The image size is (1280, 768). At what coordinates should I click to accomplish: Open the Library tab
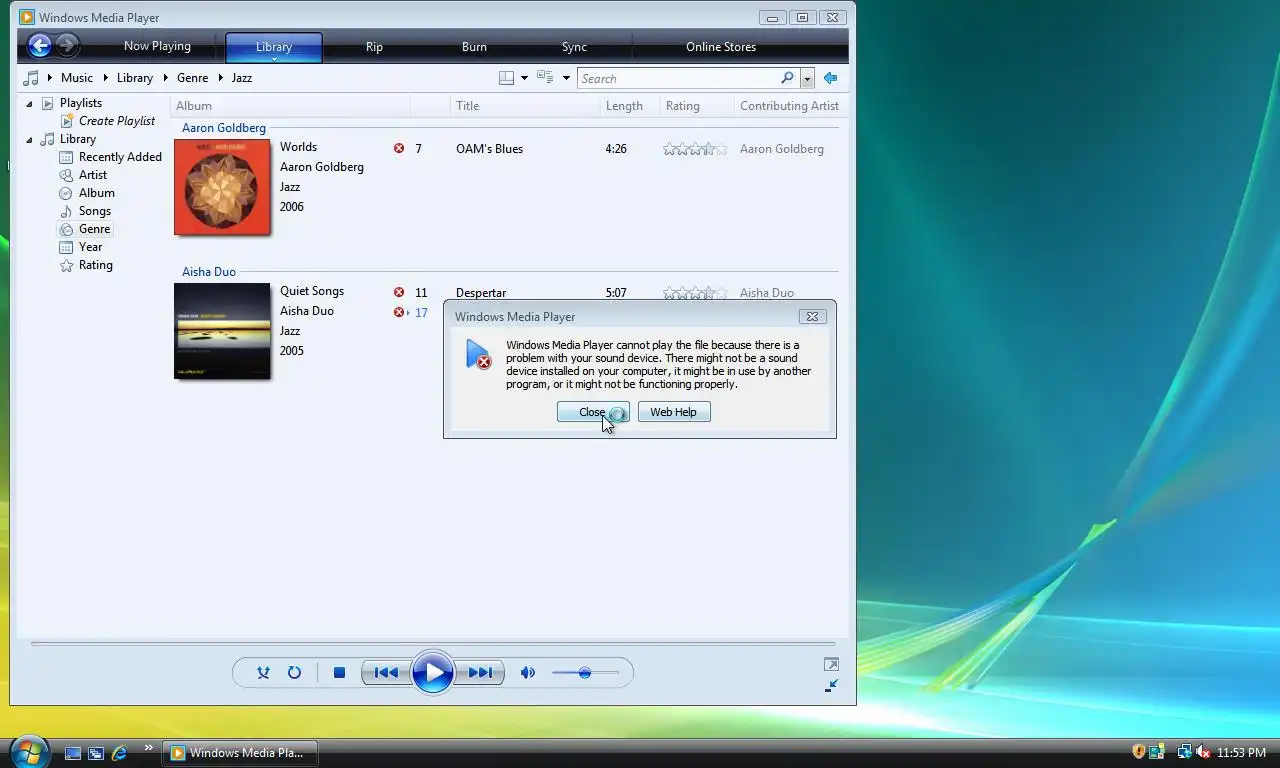click(274, 47)
